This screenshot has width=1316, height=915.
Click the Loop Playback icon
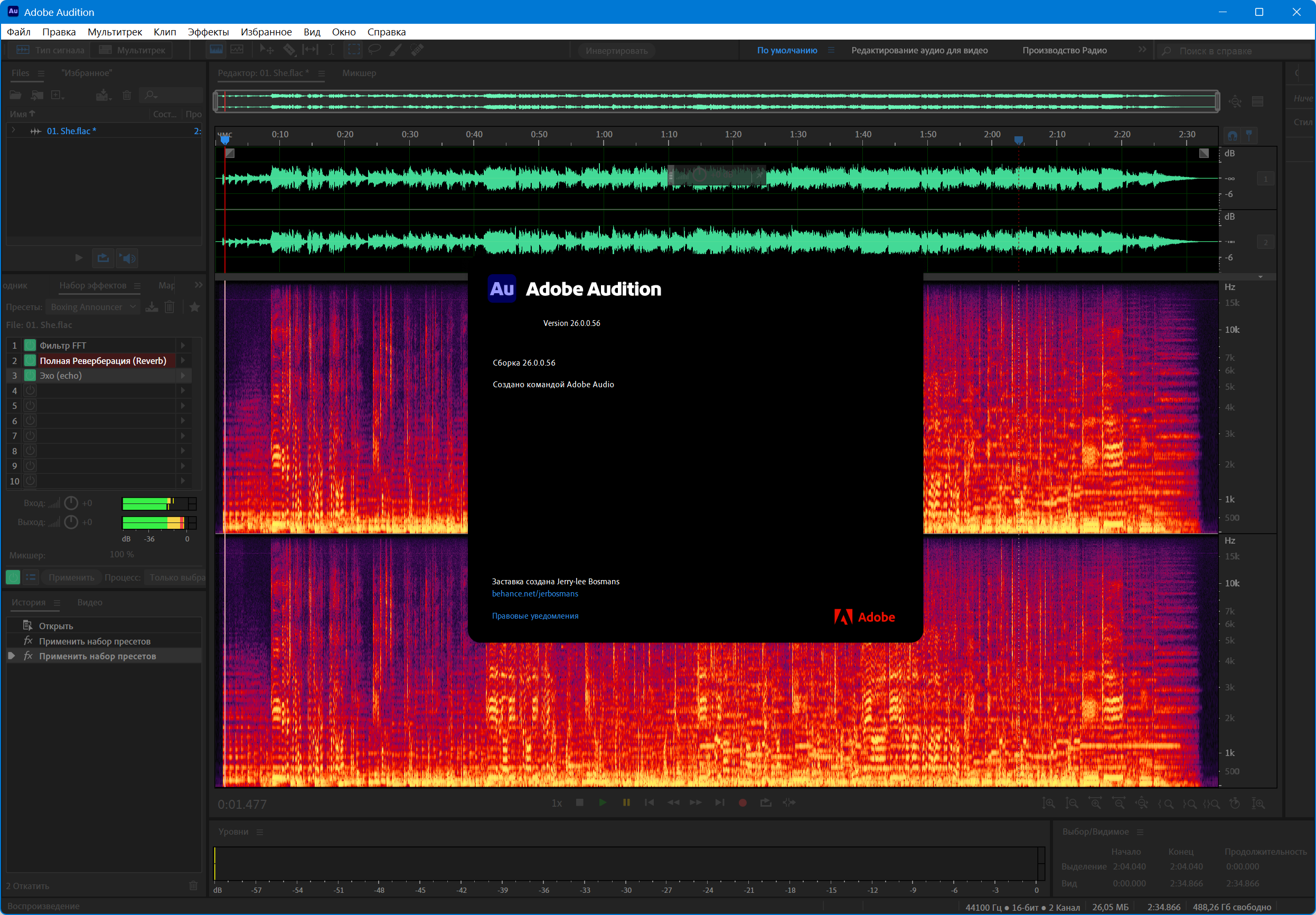pyautogui.click(x=765, y=802)
